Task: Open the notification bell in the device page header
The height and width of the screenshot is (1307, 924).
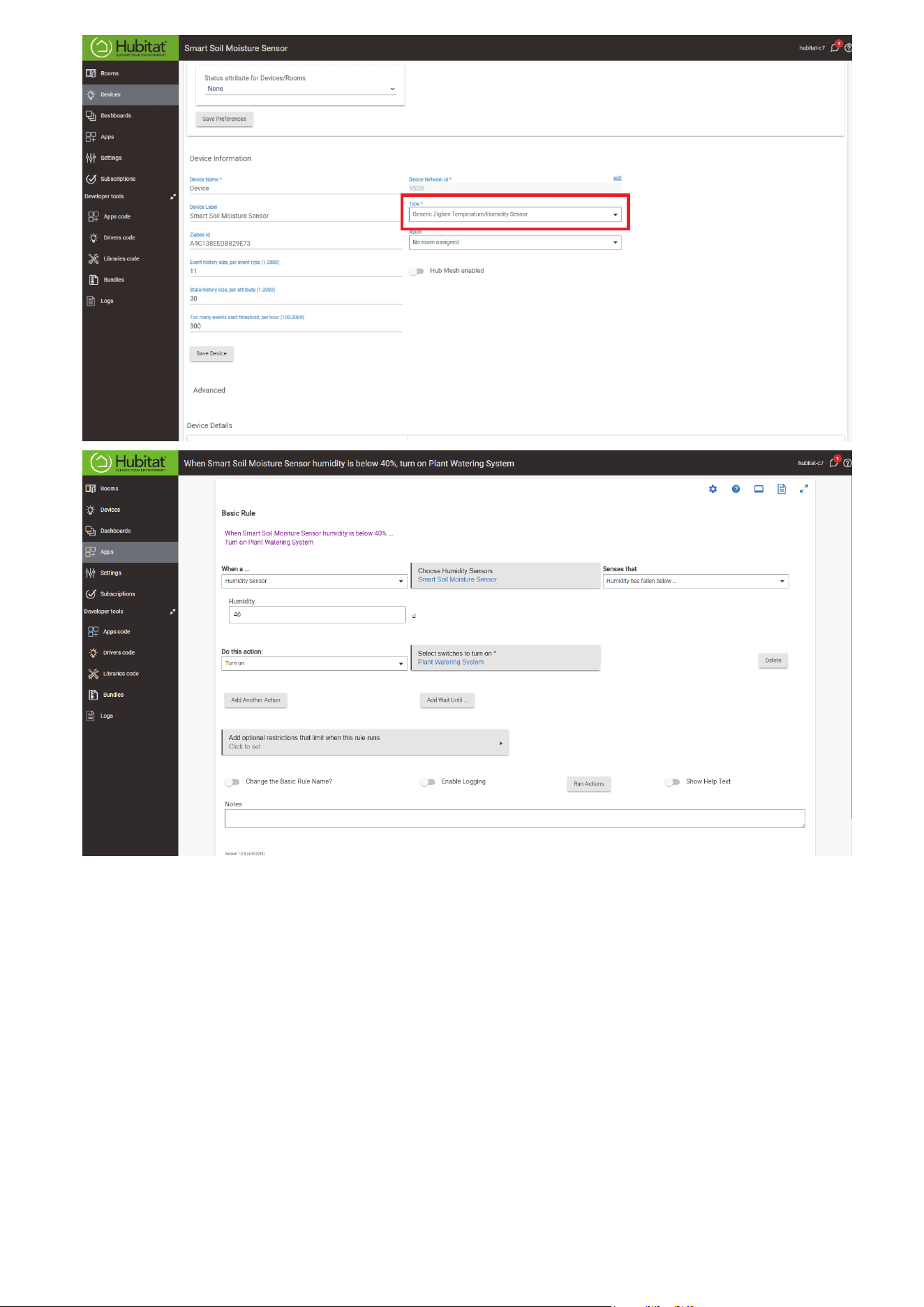Action: pyautogui.click(x=835, y=47)
